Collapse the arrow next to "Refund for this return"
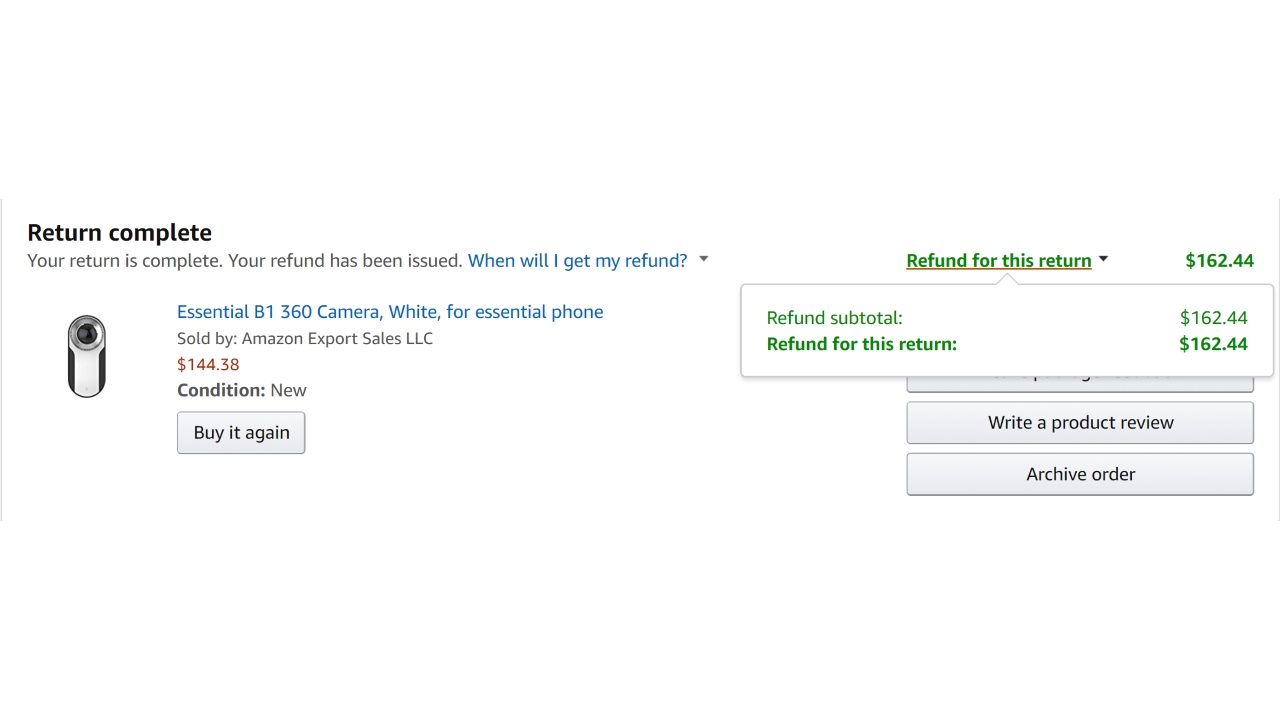The image size is (1280, 720). pyautogui.click(x=1103, y=260)
